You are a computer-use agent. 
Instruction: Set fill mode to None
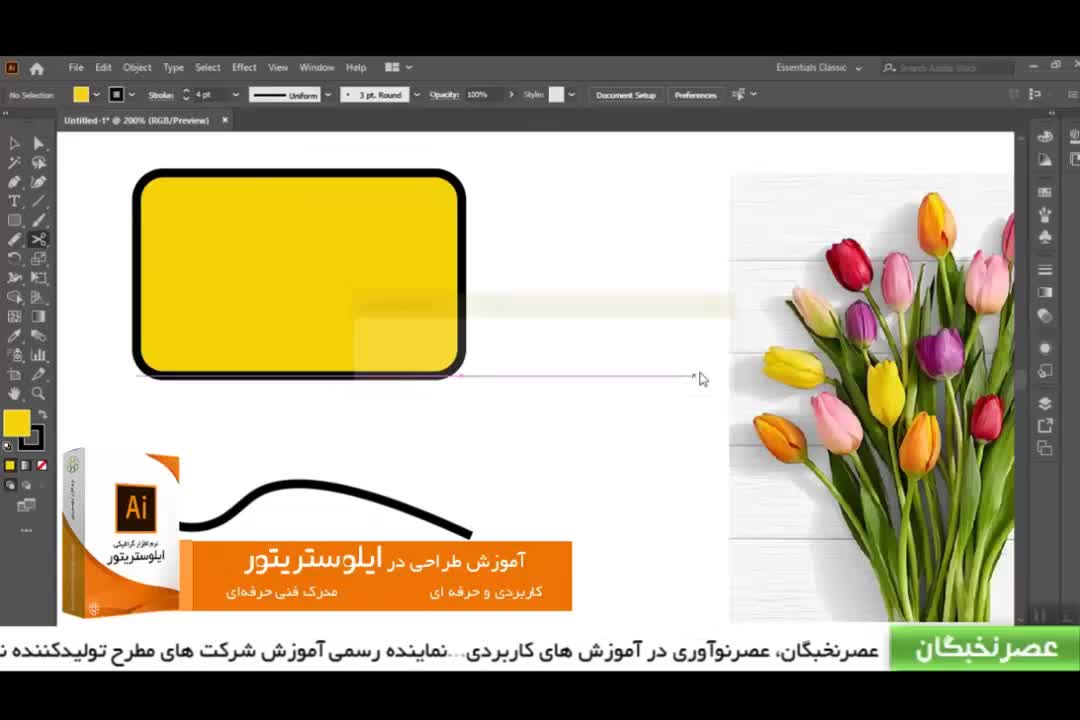[42, 465]
